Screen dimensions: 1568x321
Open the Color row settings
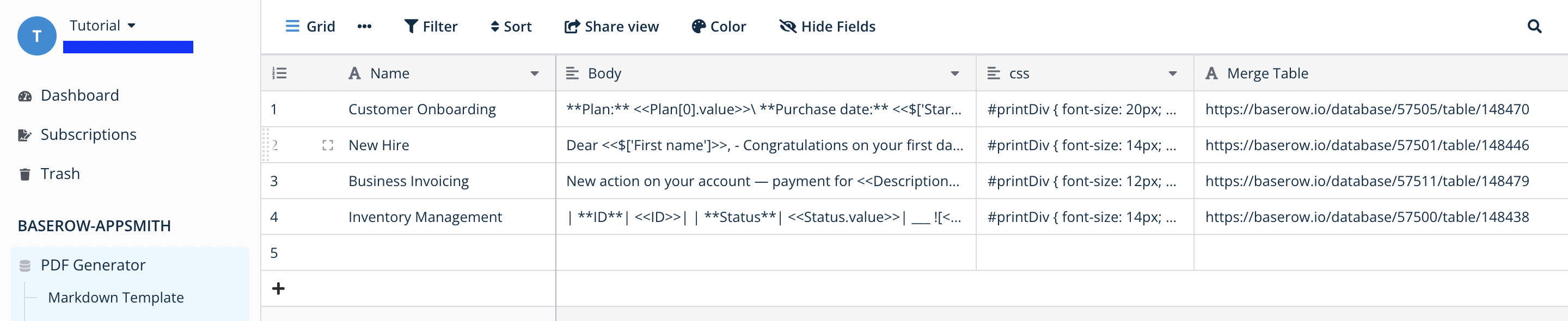pyautogui.click(x=719, y=26)
